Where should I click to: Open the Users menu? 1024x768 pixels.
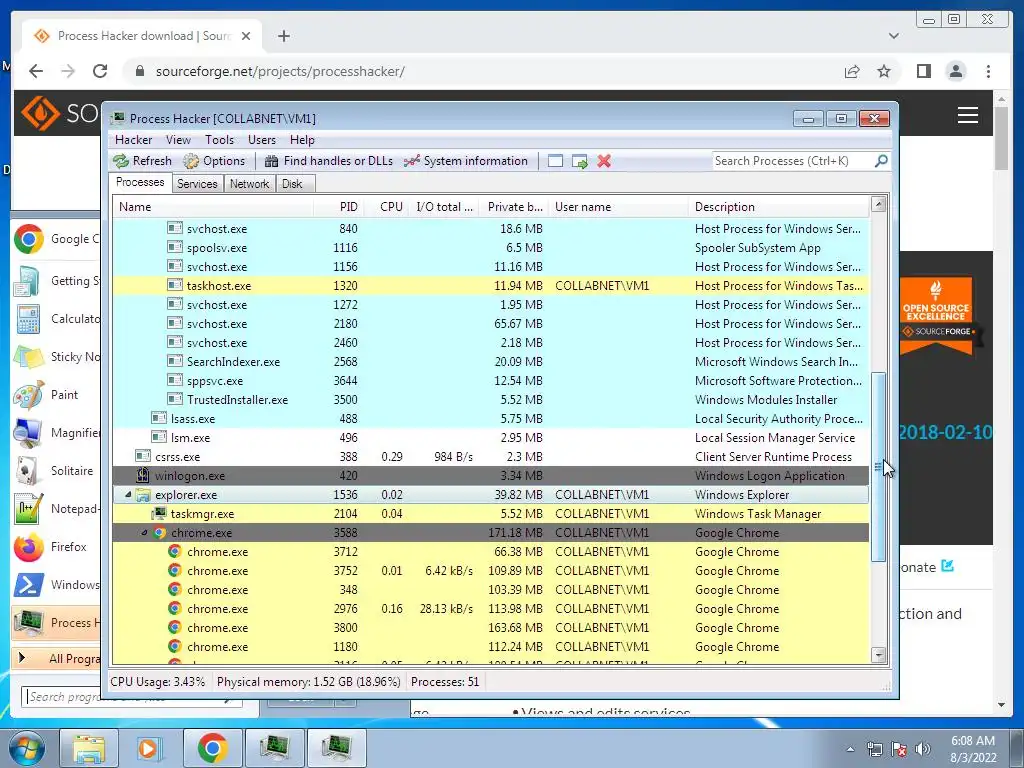pos(262,140)
